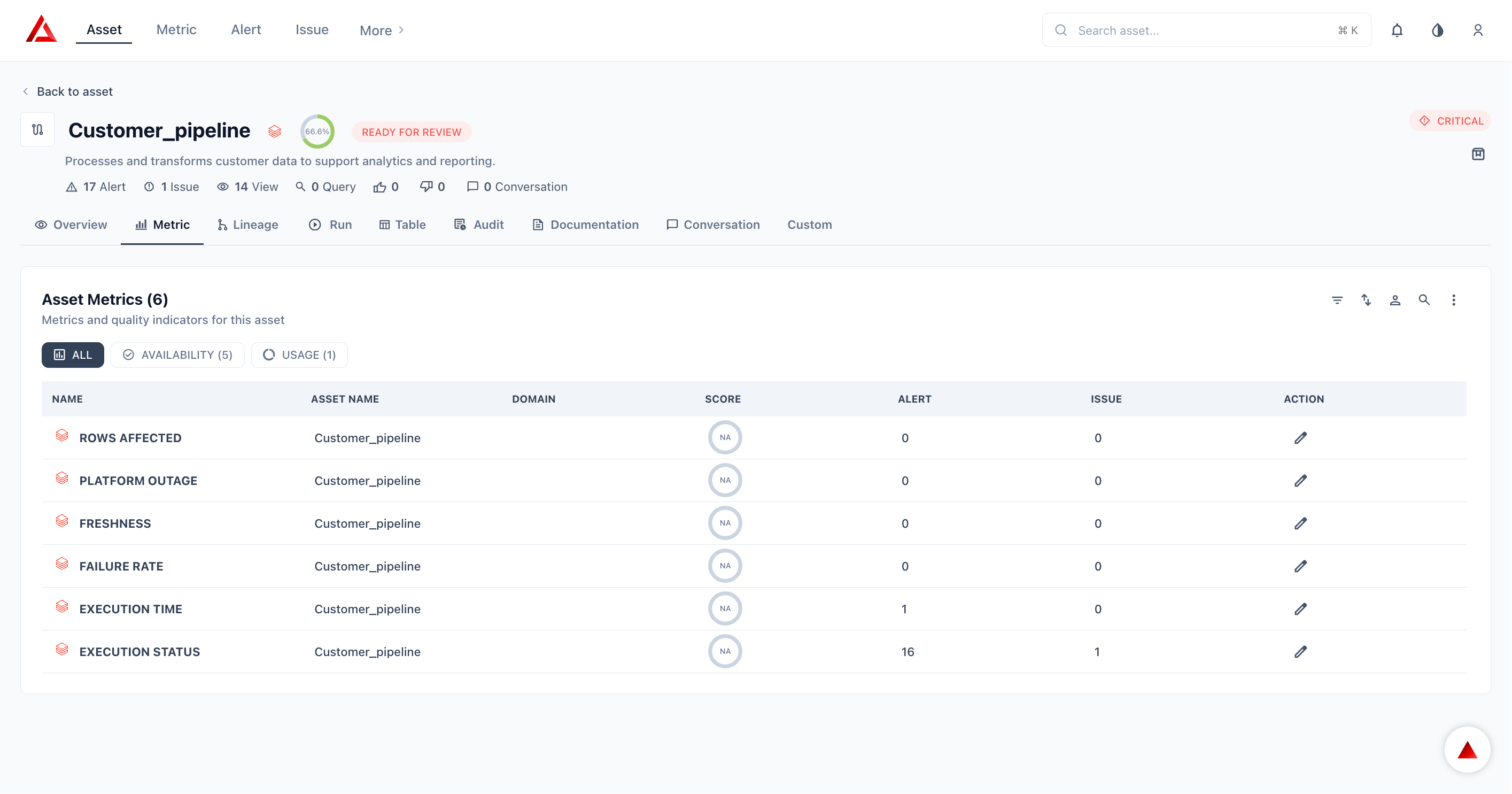Filter by AVAILABILITY (5)
This screenshot has width=1512, height=794.
178,356
